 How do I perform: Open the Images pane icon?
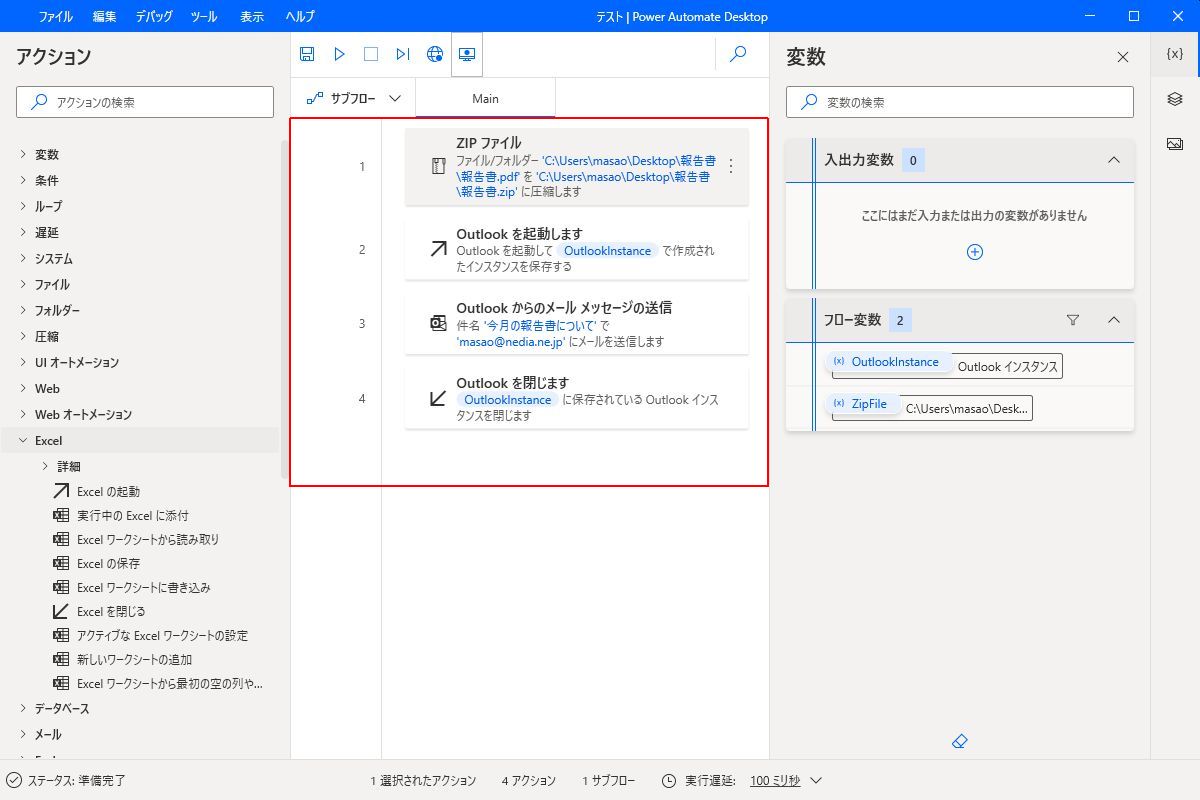[x=1175, y=144]
